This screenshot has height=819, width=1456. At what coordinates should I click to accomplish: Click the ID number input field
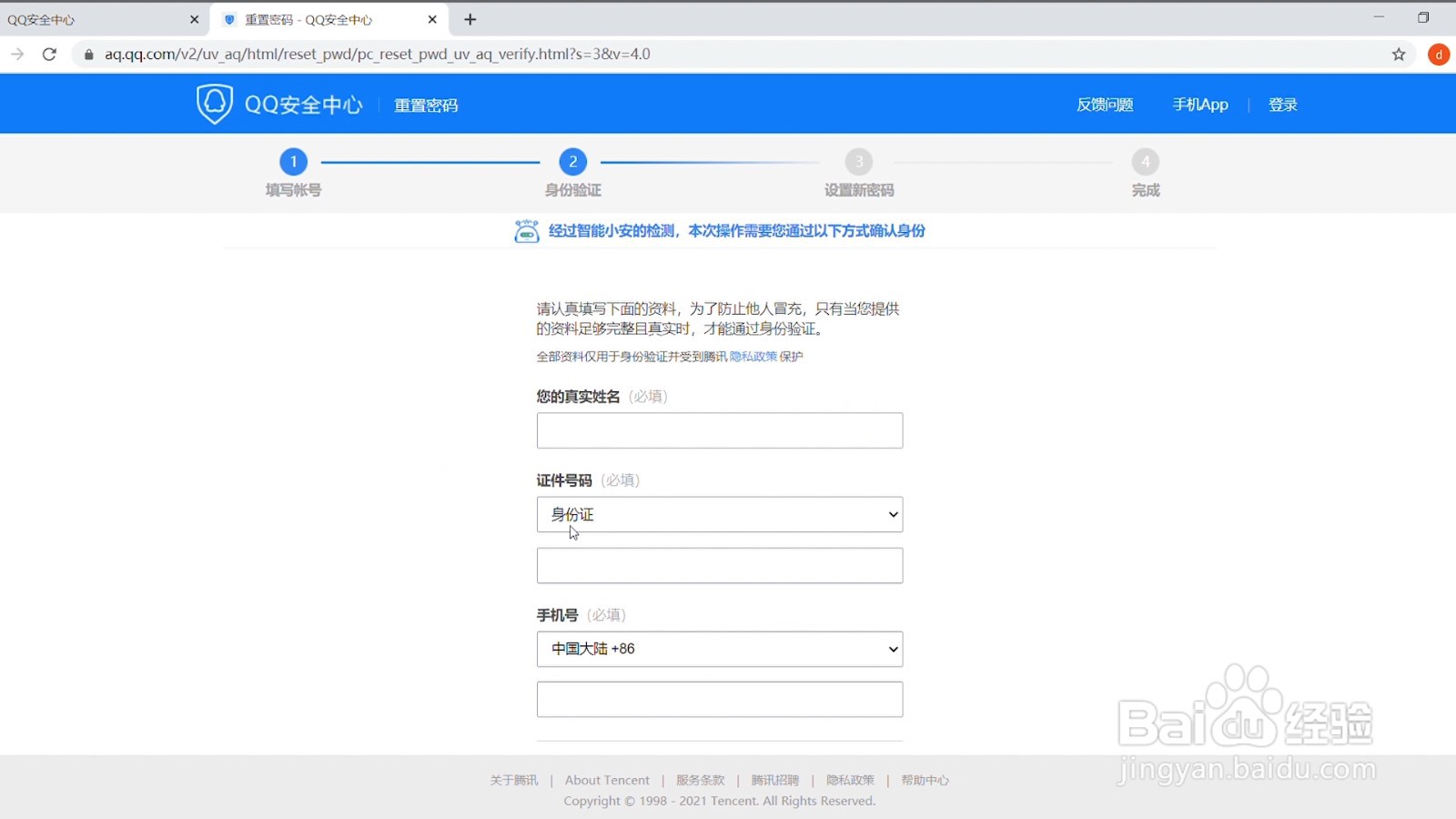720,565
